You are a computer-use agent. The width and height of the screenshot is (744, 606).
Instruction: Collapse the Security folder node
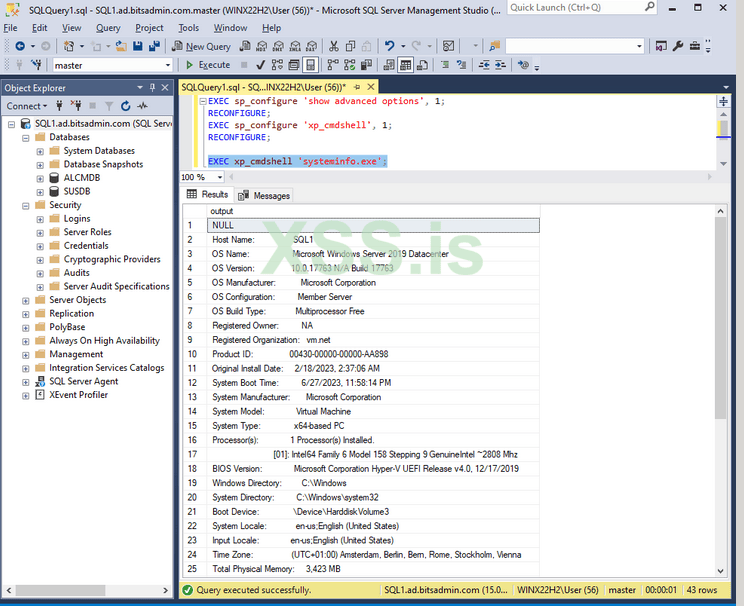tap(26, 205)
